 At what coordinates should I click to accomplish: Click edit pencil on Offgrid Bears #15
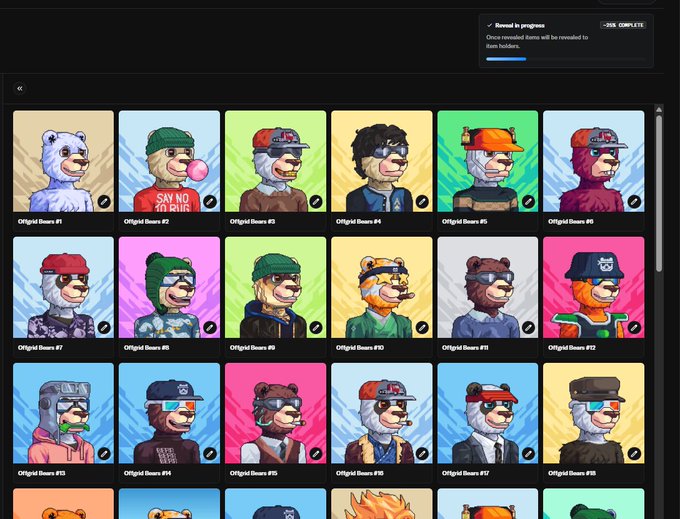pos(316,454)
